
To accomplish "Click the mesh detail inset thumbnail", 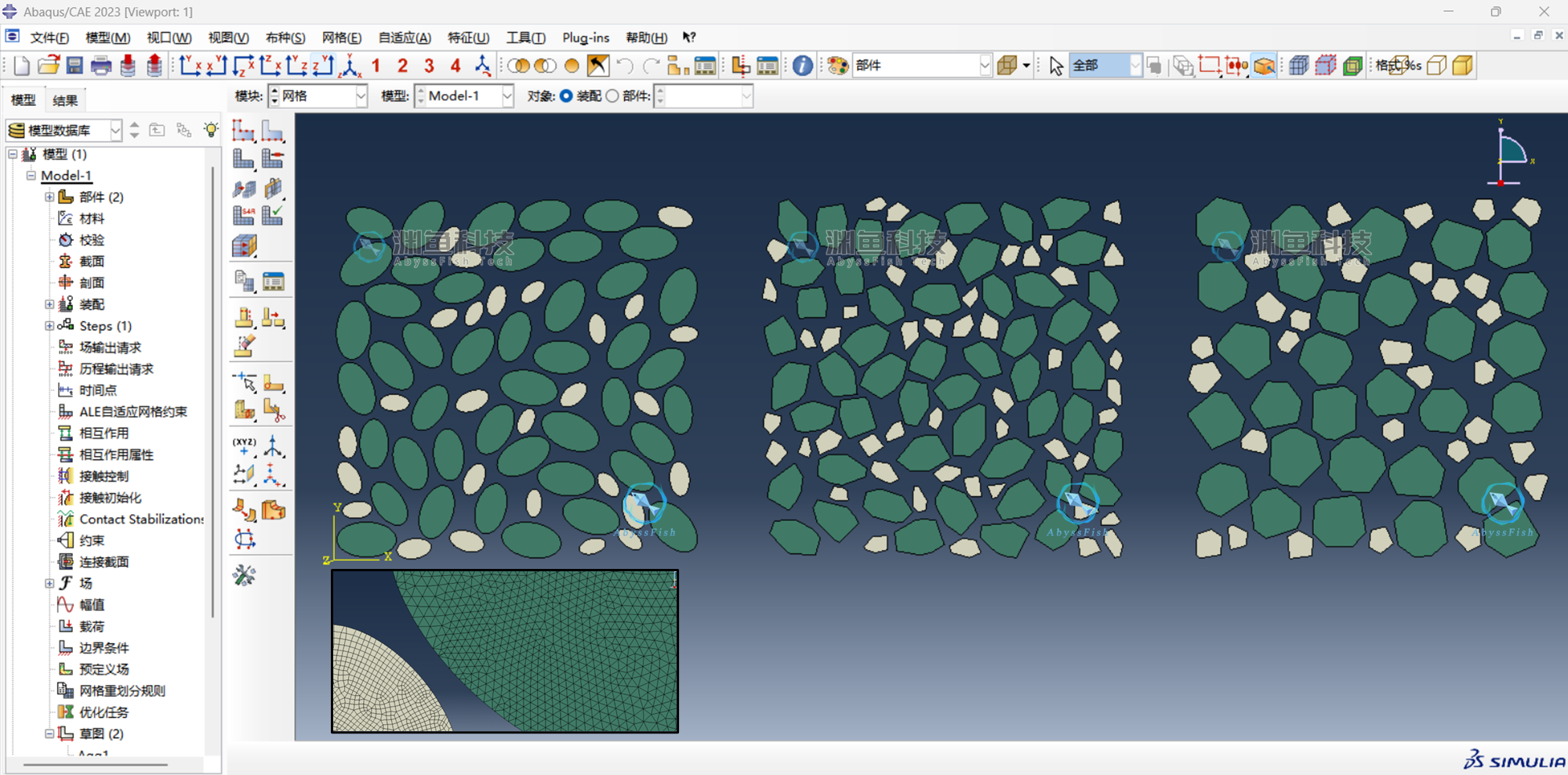I will tap(505, 651).
